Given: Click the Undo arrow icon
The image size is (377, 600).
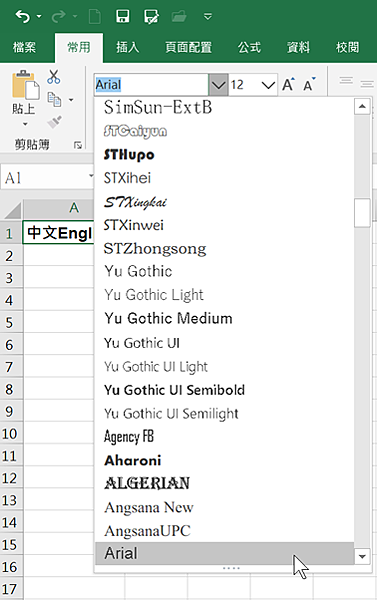Looking at the screenshot, I should (x=23, y=16).
